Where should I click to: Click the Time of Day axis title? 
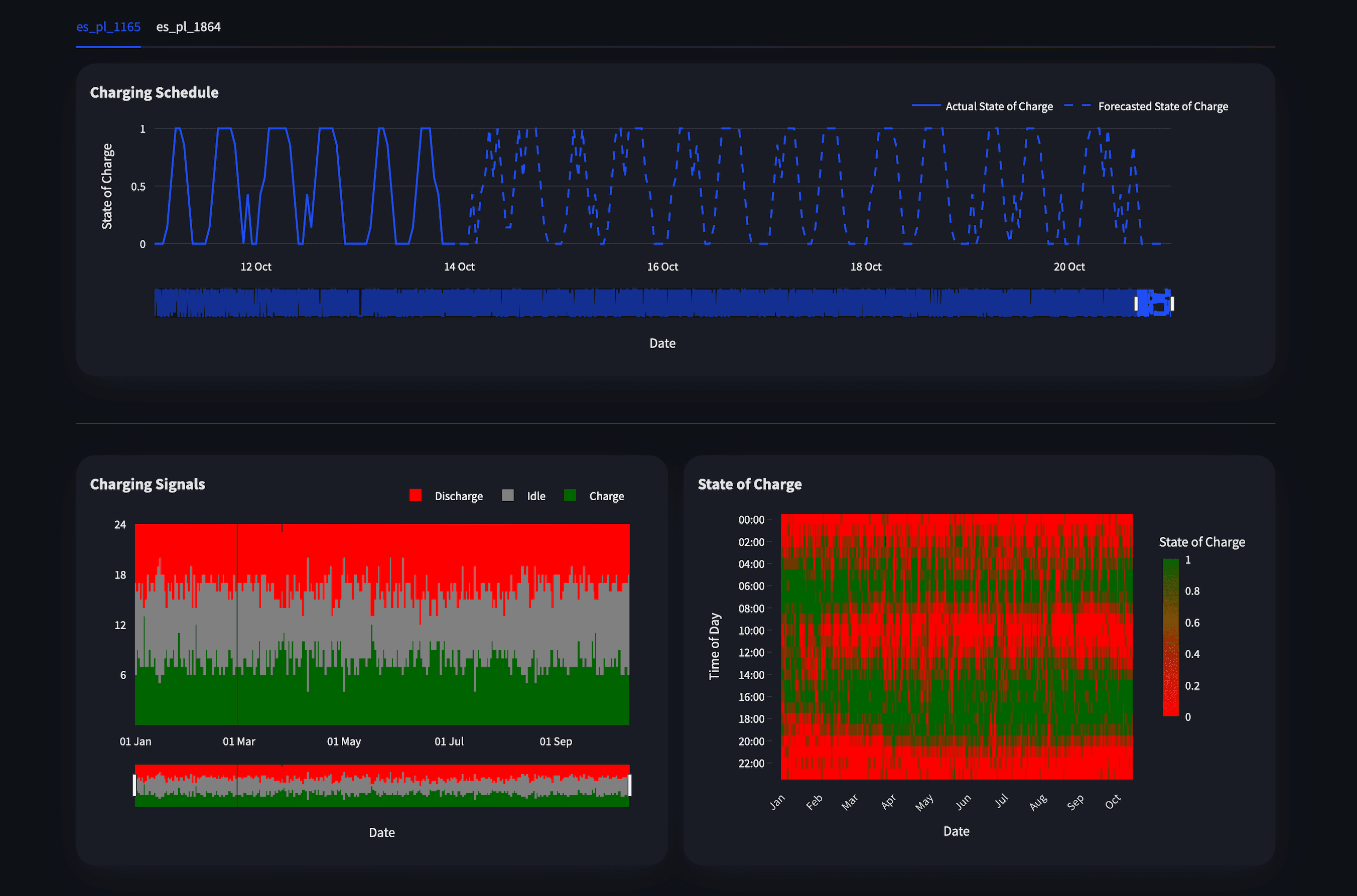(714, 646)
